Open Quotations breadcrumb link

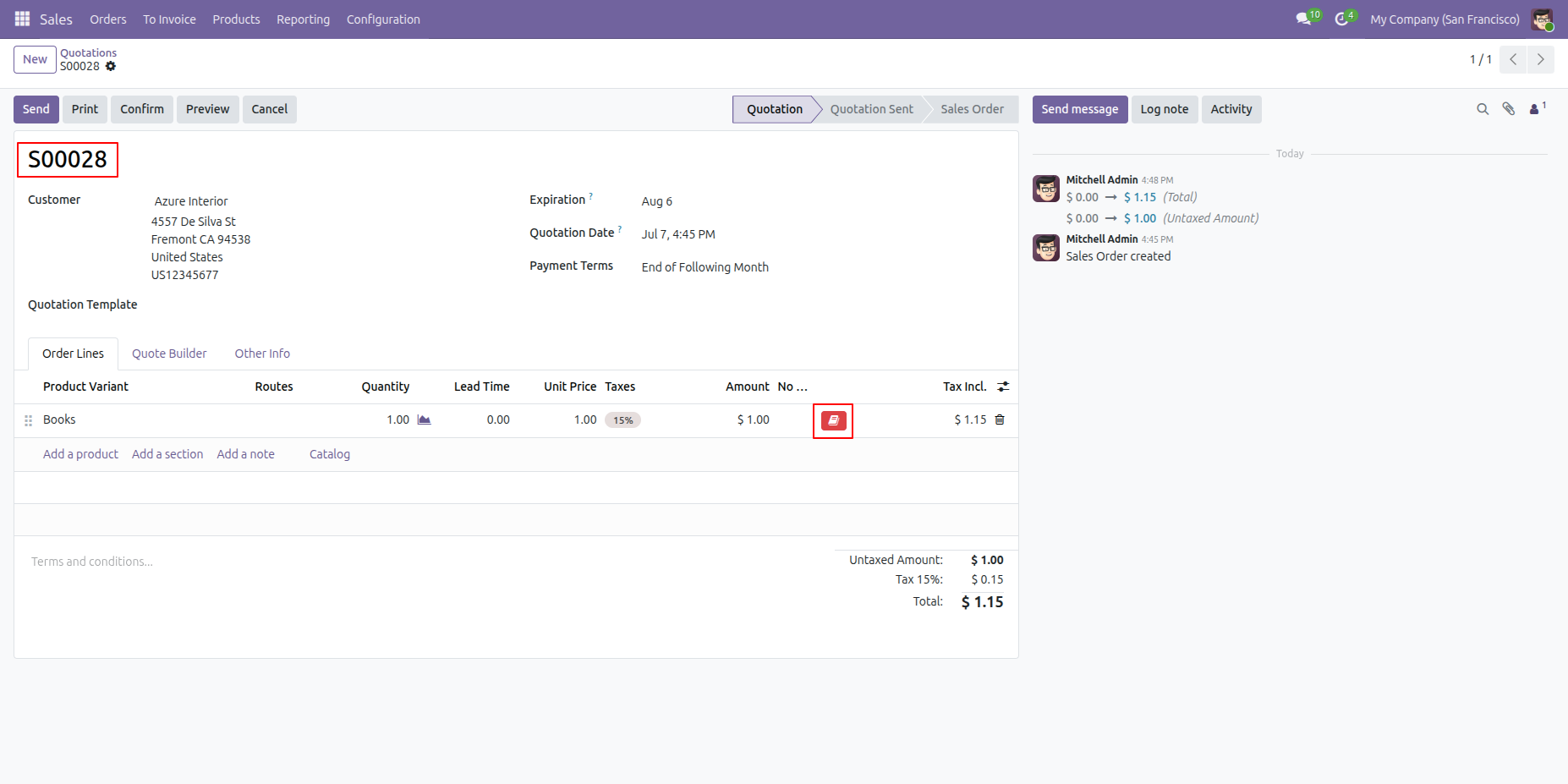tap(89, 52)
